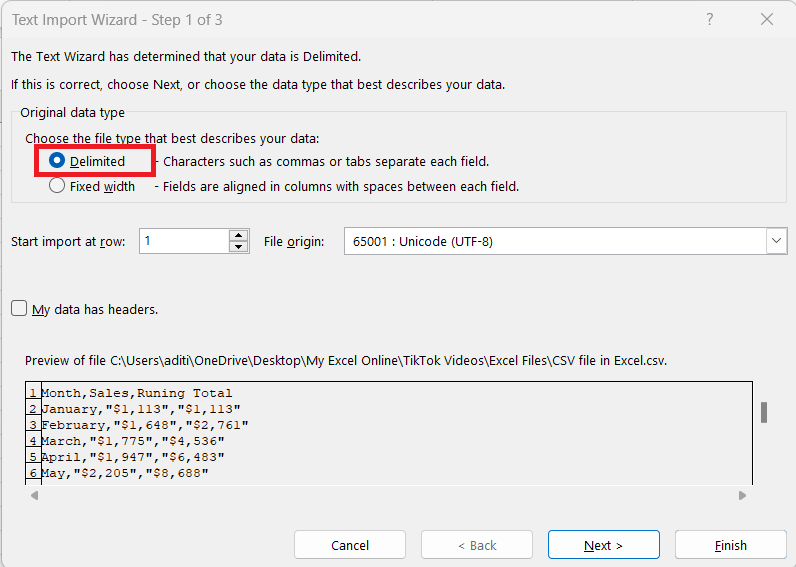This screenshot has height=567, width=796.
Task: Click the help question mark icon
Action: 710,19
